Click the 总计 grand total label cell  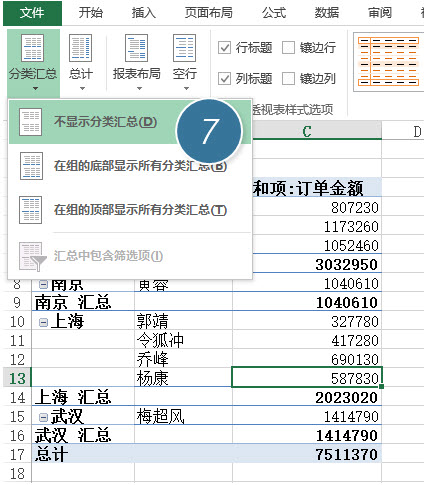[83, 455]
